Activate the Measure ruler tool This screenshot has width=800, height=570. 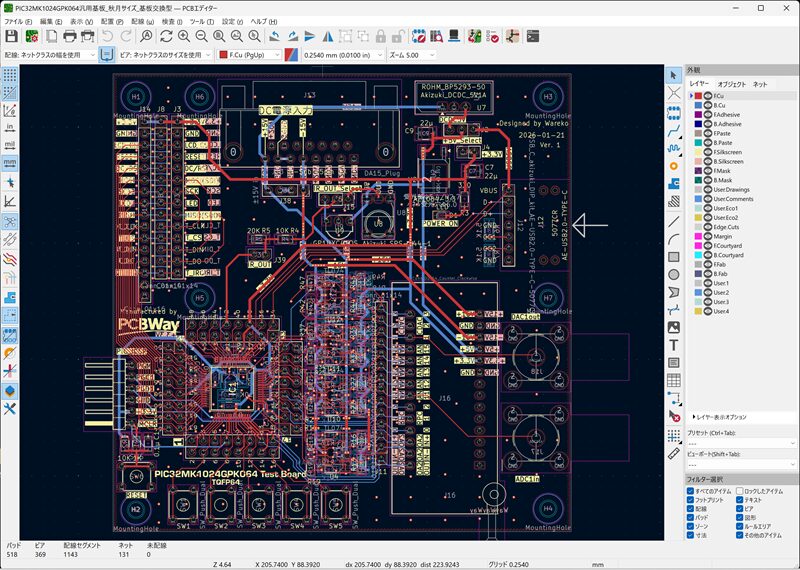tap(673, 453)
